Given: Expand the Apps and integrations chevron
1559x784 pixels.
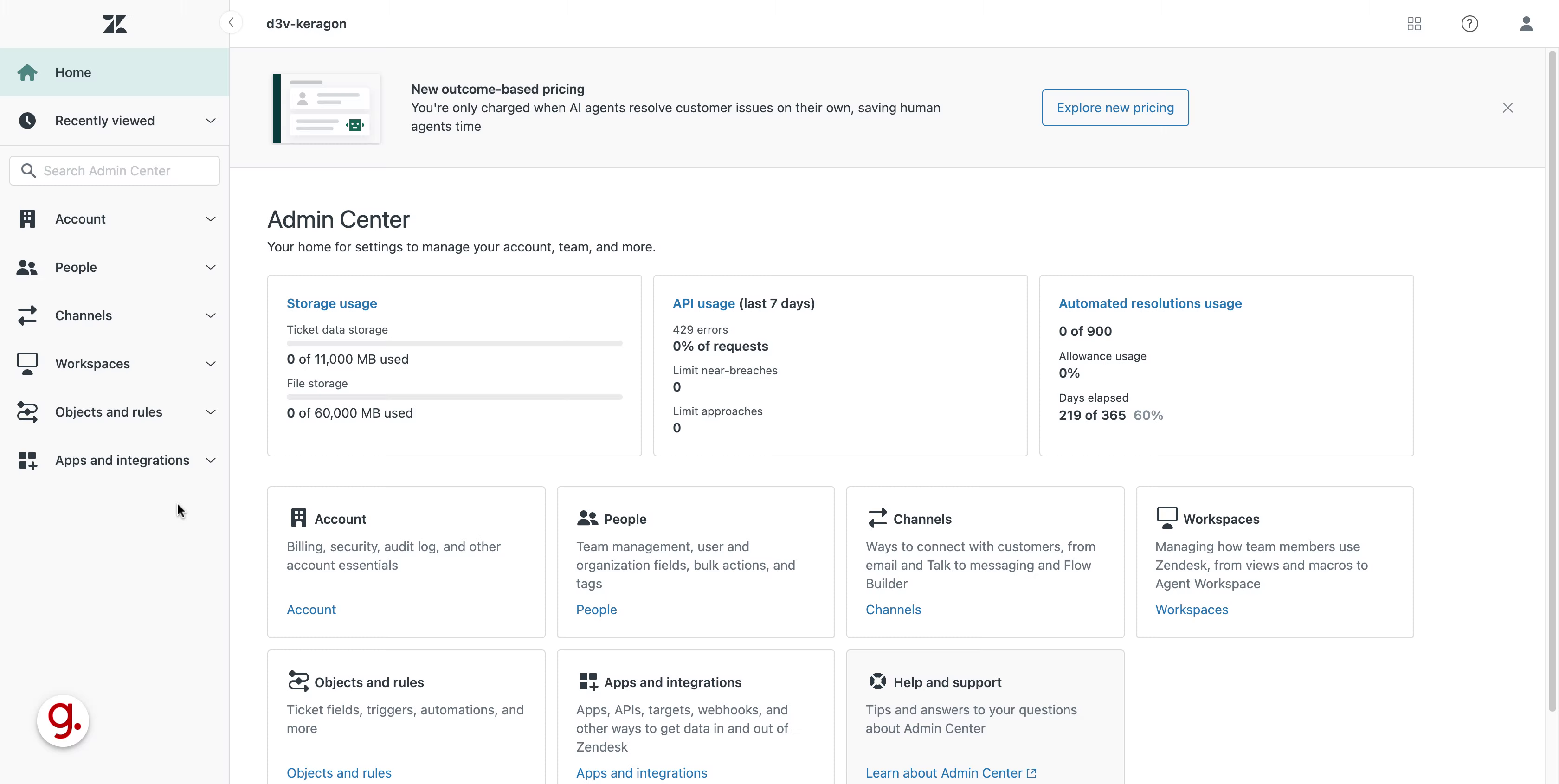Looking at the screenshot, I should click(x=210, y=460).
